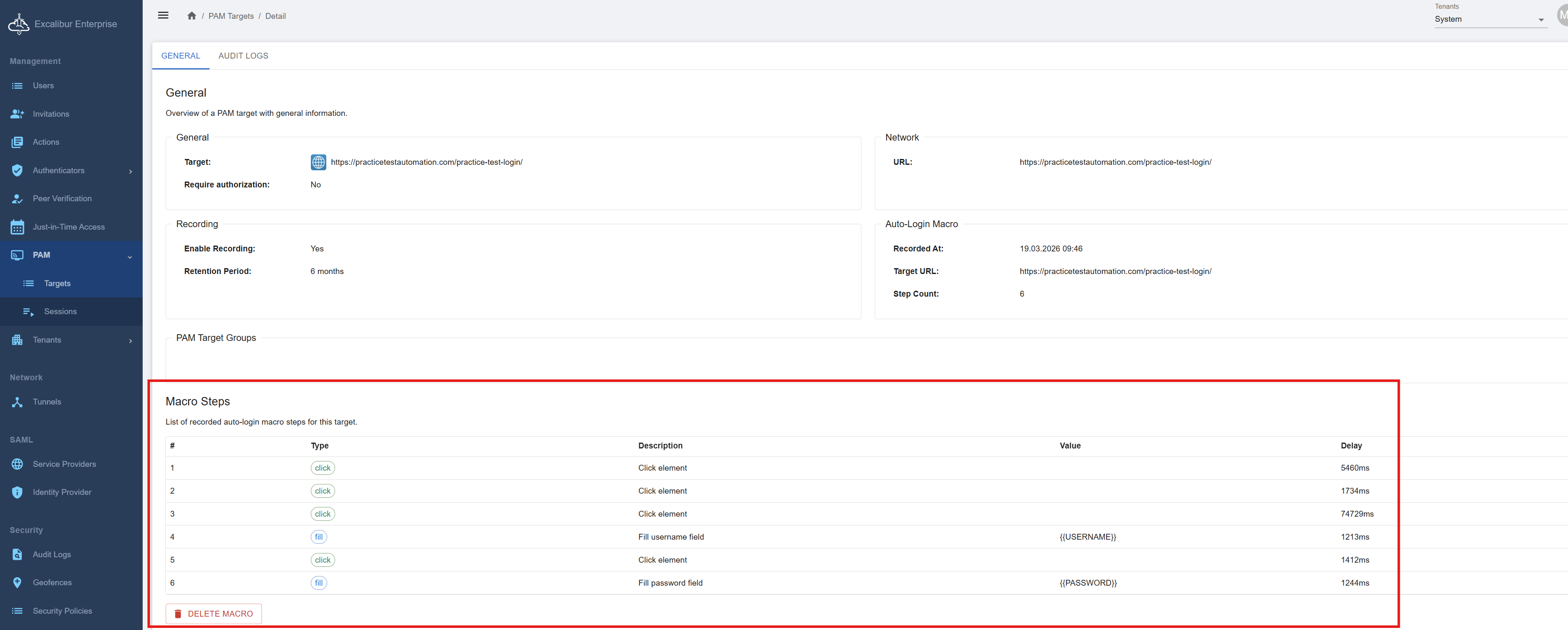Click the Delete Macro button

click(214, 614)
